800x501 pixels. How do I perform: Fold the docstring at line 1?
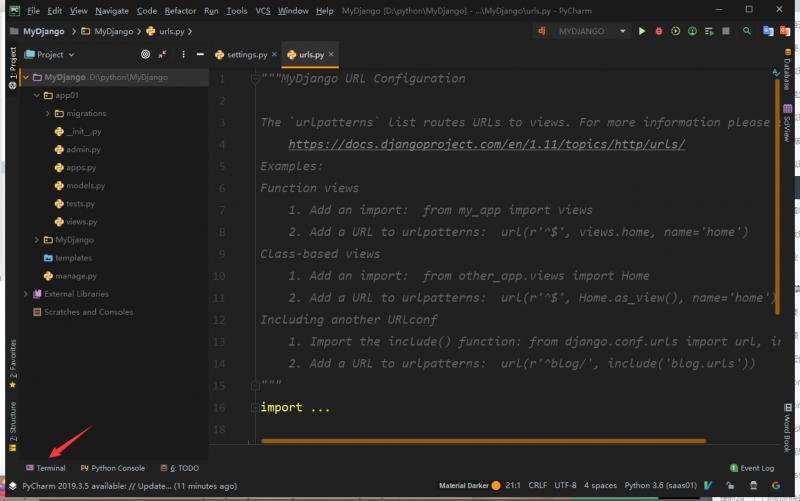254,79
